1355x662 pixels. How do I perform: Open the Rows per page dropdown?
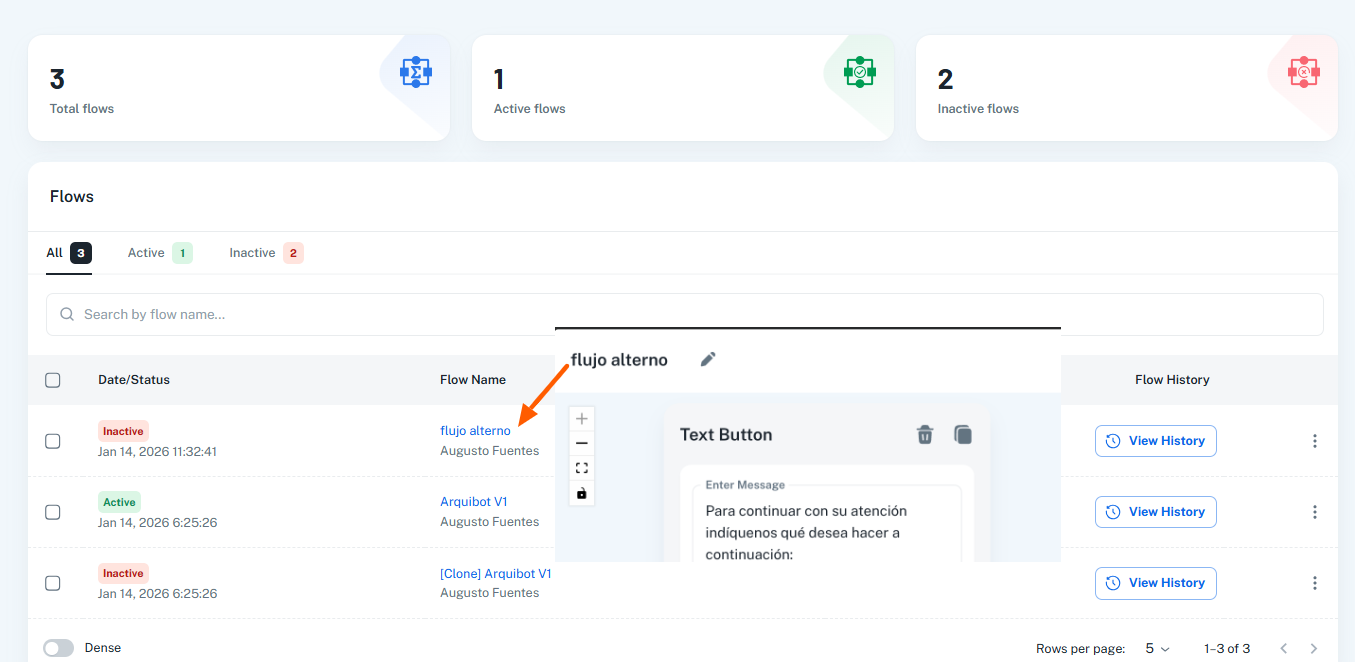click(1157, 649)
